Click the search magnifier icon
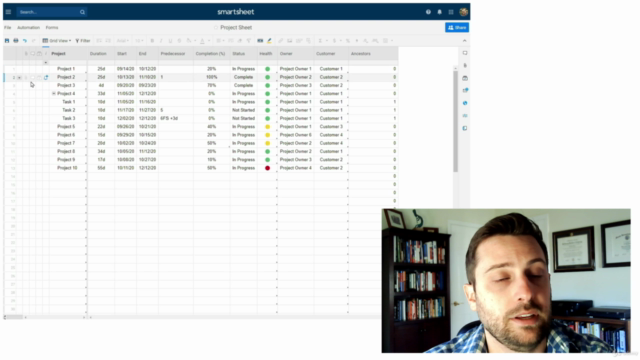This screenshot has height=360, width=640. (82, 12)
